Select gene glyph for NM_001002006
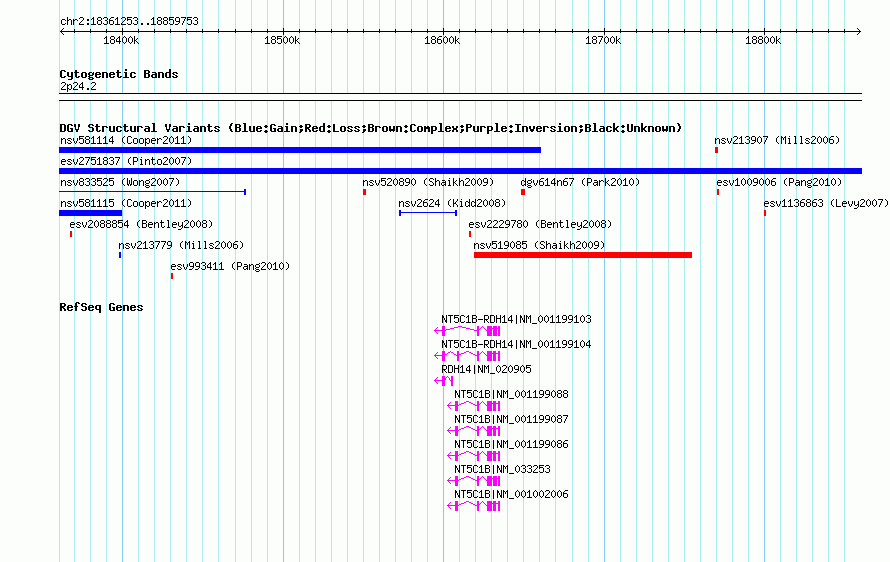The image size is (890, 562). coord(474,506)
